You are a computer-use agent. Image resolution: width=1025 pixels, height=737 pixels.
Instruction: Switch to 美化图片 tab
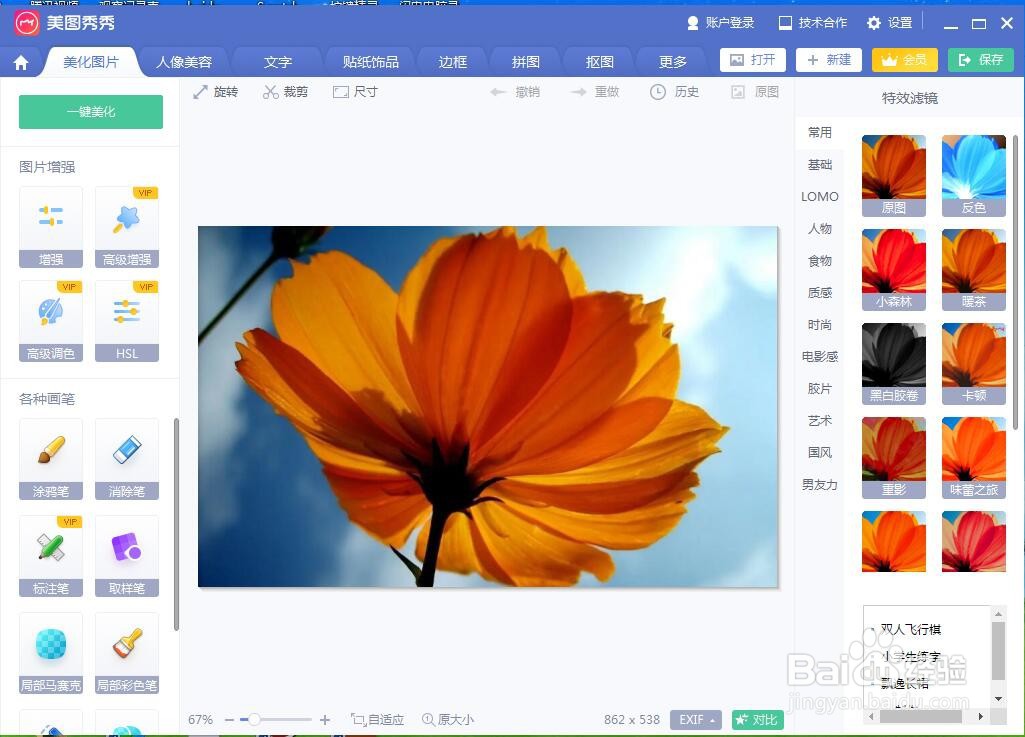click(91, 62)
